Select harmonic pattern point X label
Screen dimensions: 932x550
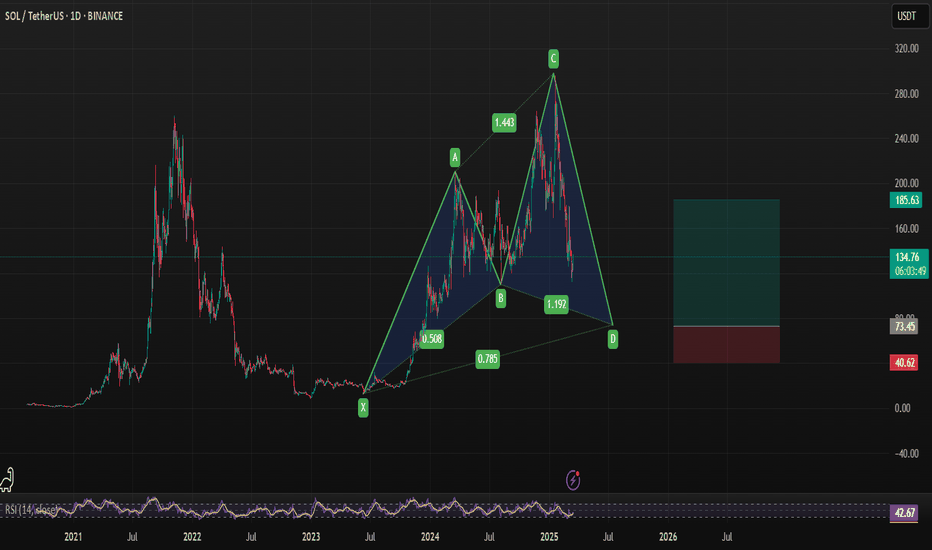(x=363, y=407)
